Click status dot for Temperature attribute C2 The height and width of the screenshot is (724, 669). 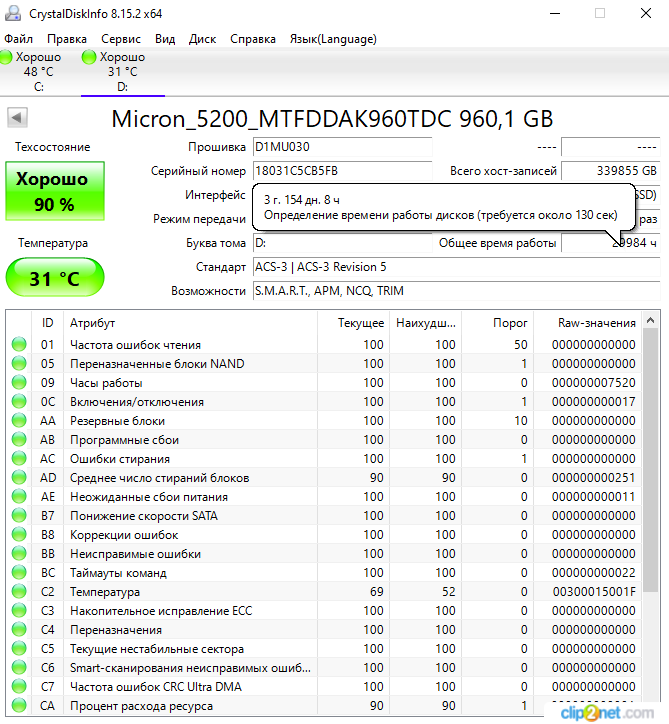point(19,592)
